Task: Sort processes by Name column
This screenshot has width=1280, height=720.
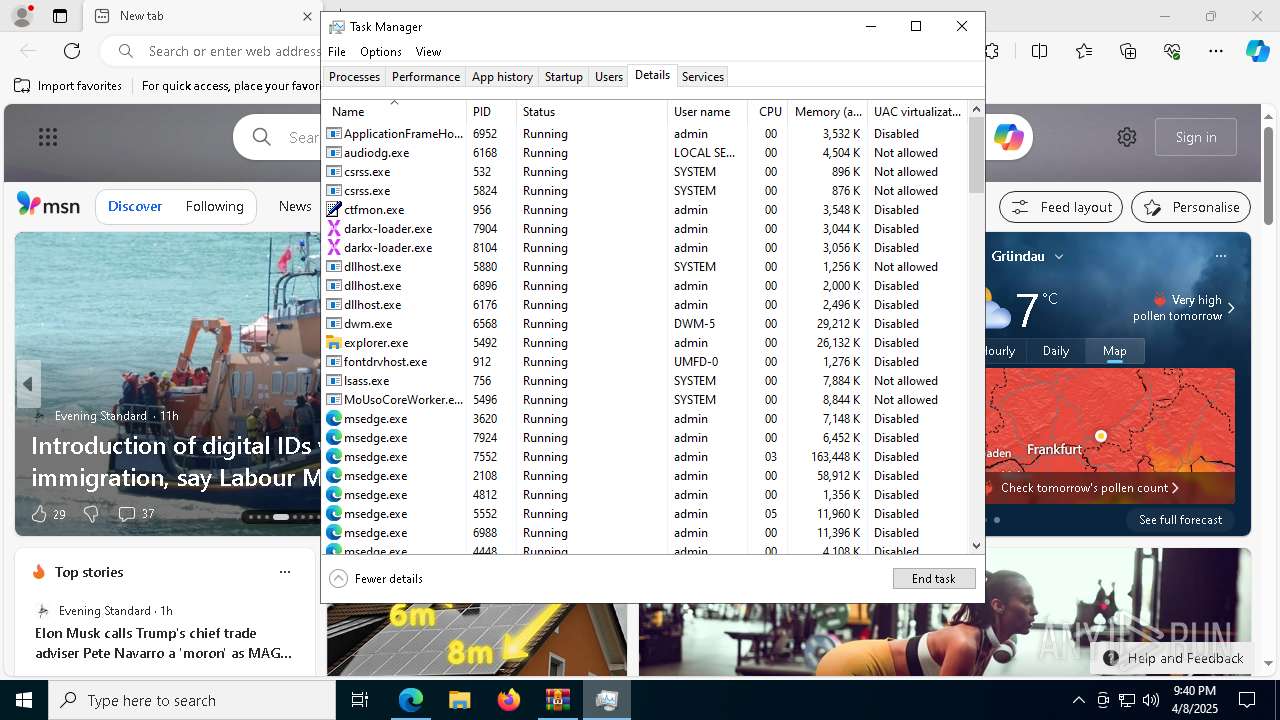Action: point(395,112)
